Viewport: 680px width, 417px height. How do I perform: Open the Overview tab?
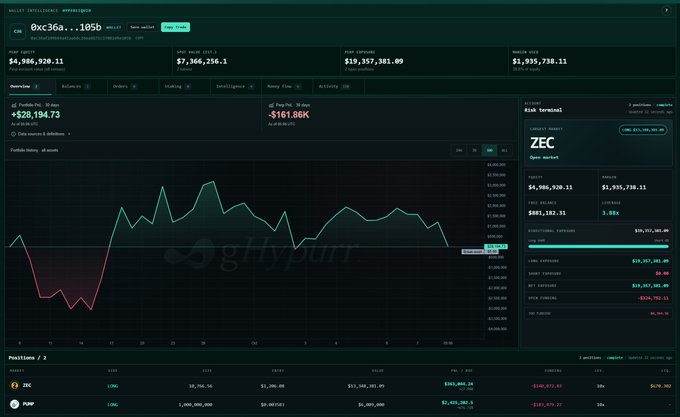[30, 87]
